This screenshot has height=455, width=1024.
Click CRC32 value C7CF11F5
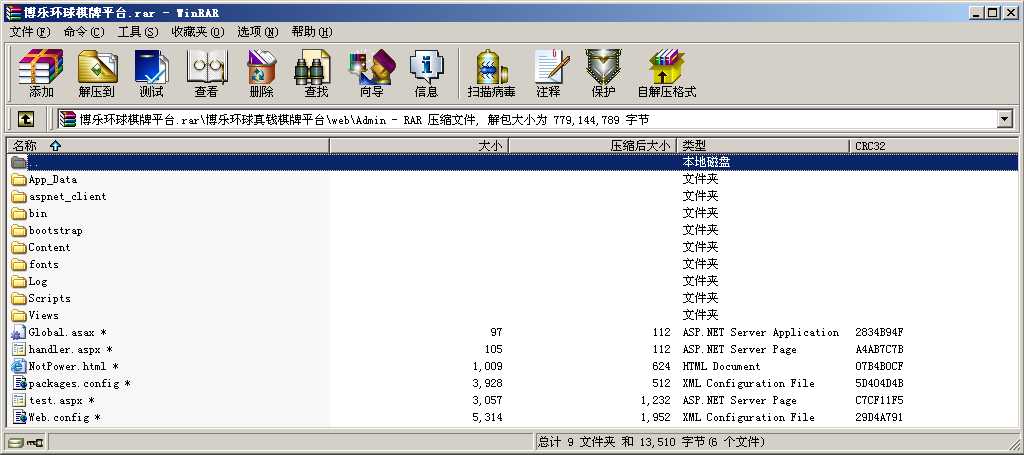coord(879,400)
